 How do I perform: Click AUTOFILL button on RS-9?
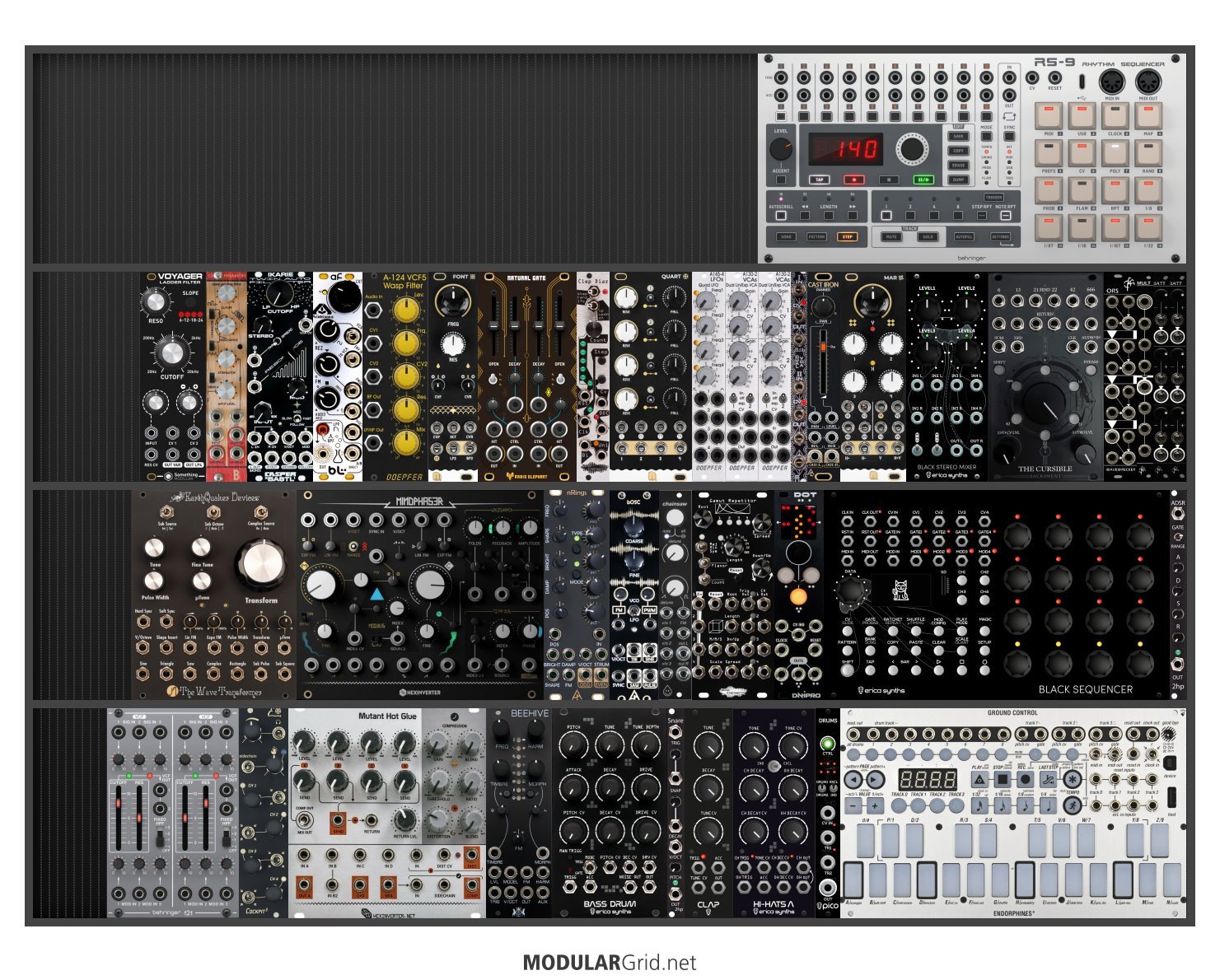coord(964,236)
